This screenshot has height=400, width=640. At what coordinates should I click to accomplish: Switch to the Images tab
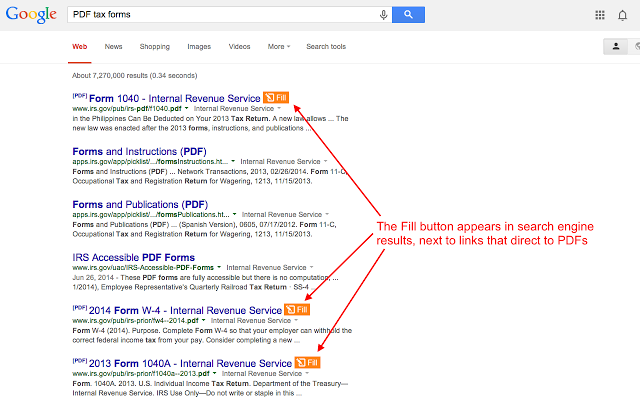[x=199, y=47]
